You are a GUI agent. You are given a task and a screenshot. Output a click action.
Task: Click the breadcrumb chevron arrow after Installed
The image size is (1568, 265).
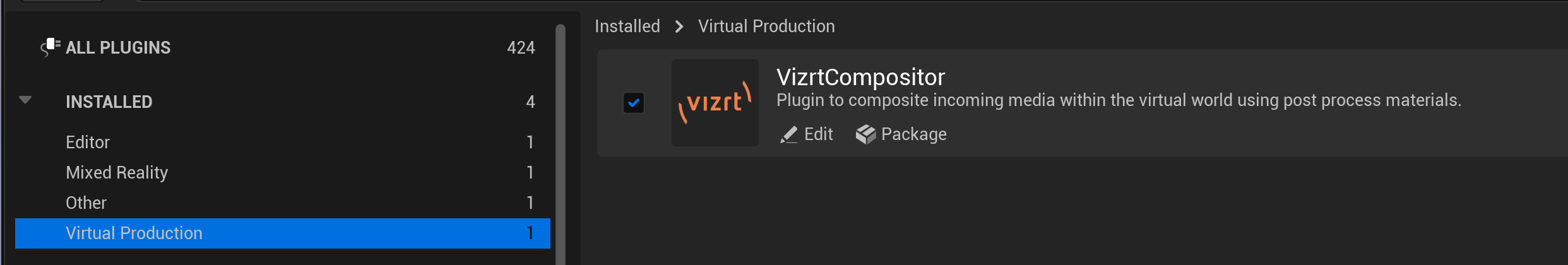pos(679,26)
